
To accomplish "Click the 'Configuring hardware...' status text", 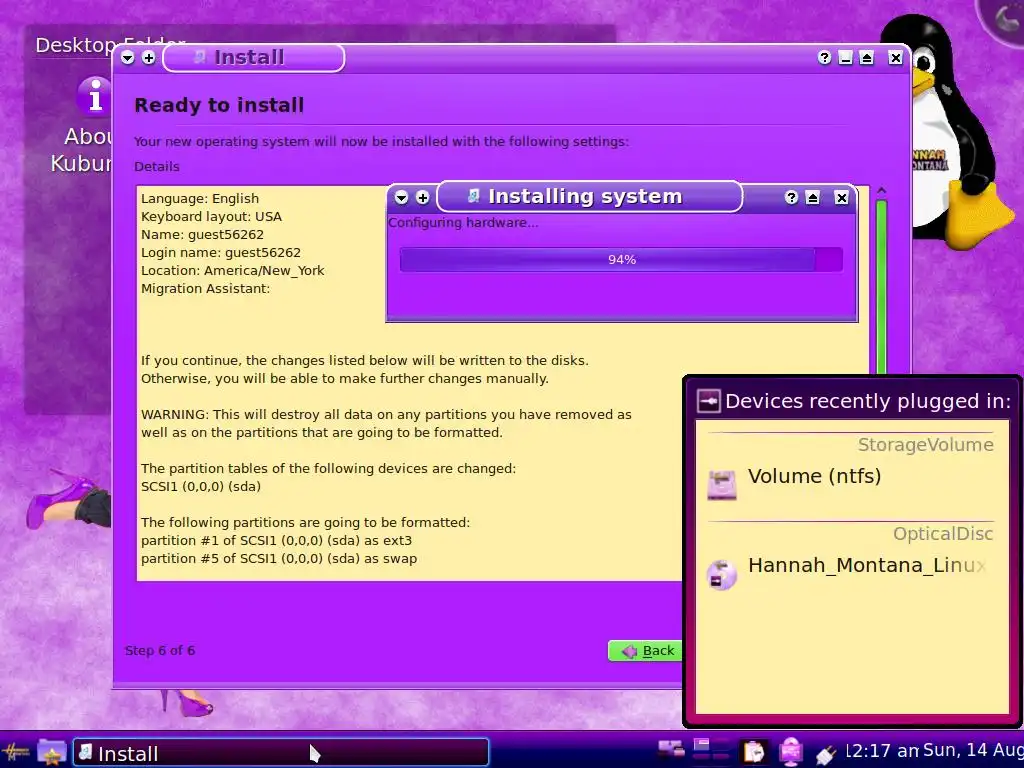I will (463, 223).
